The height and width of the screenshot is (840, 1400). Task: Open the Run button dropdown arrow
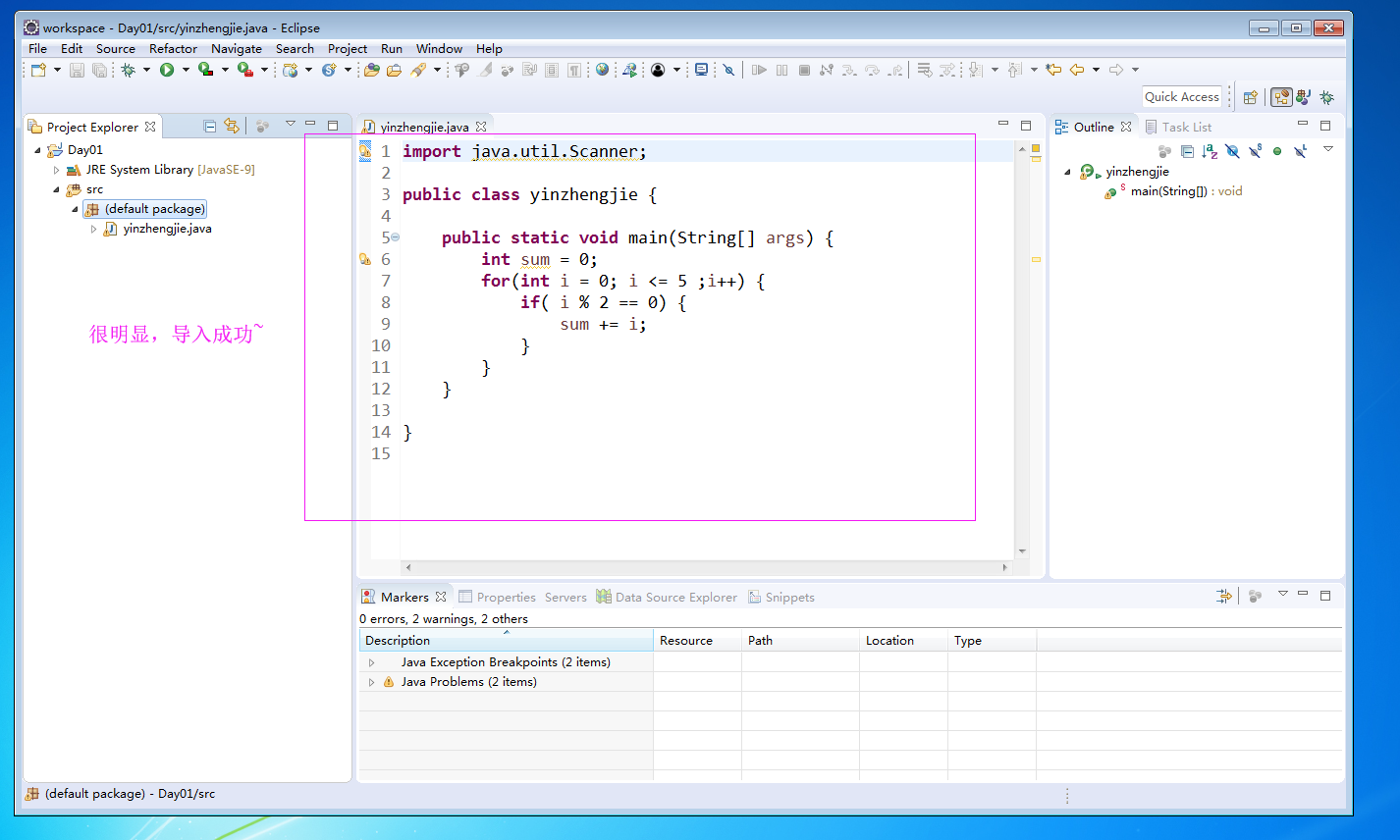pos(185,70)
